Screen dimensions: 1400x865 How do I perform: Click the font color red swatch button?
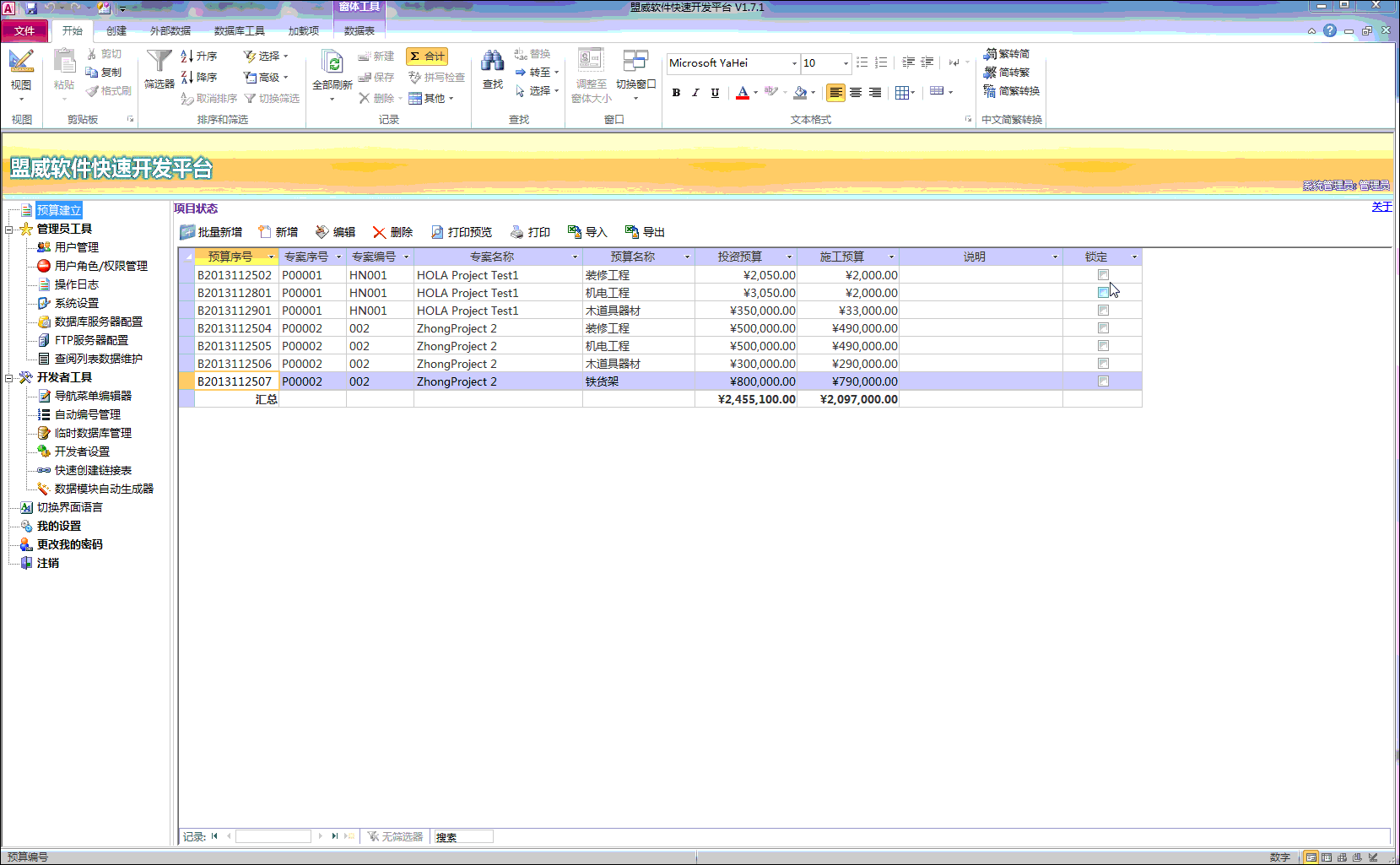tap(743, 93)
